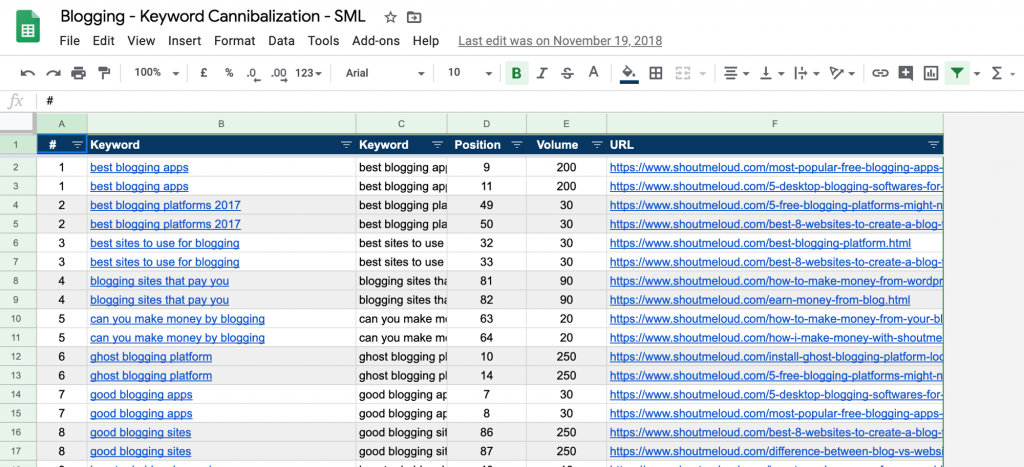This screenshot has width=1024, height=467.
Task: Select the paint format roller icon
Action: [x=104, y=73]
